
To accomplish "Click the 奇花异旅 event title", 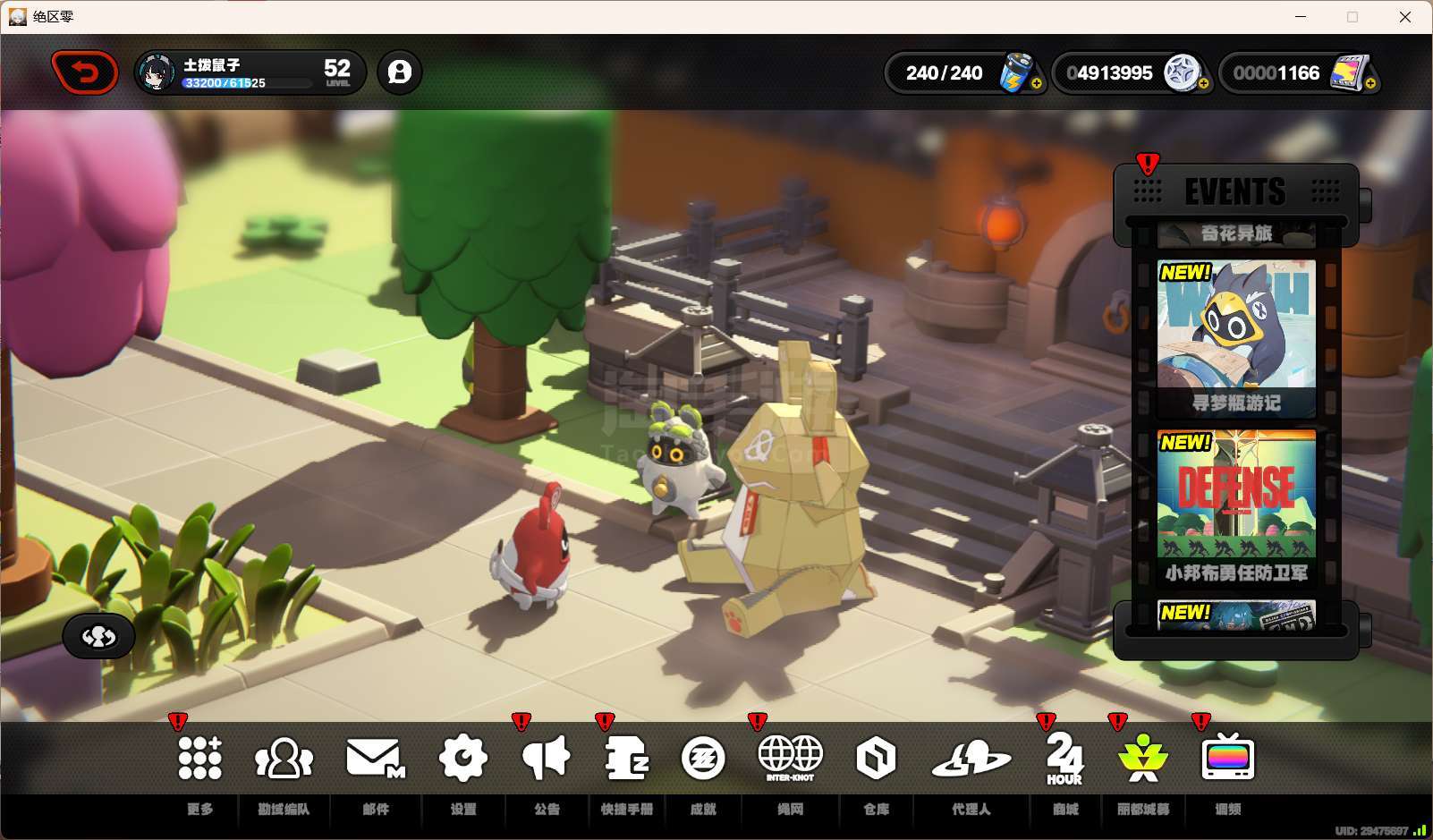I will [1236, 233].
